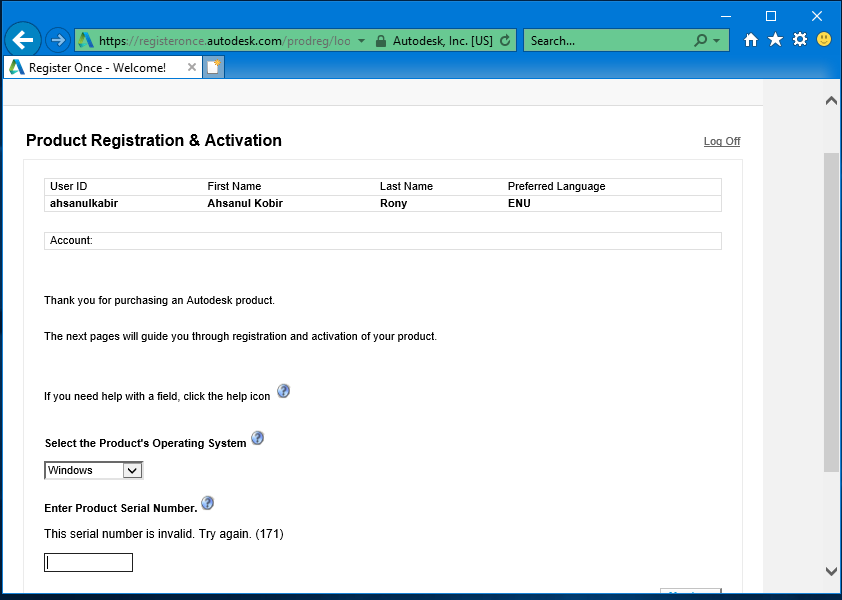Click the back navigation arrow
The image size is (842, 600).
[22, 39]
